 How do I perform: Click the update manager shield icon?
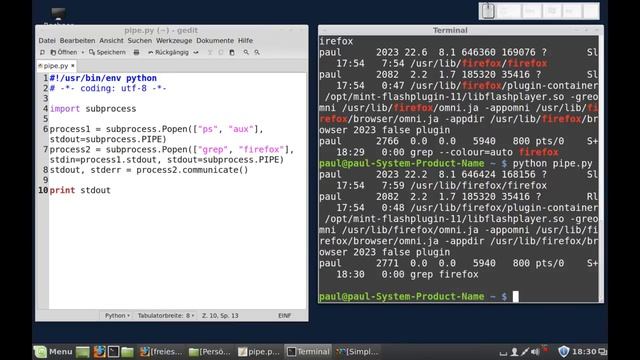click(x=563, y=351)
